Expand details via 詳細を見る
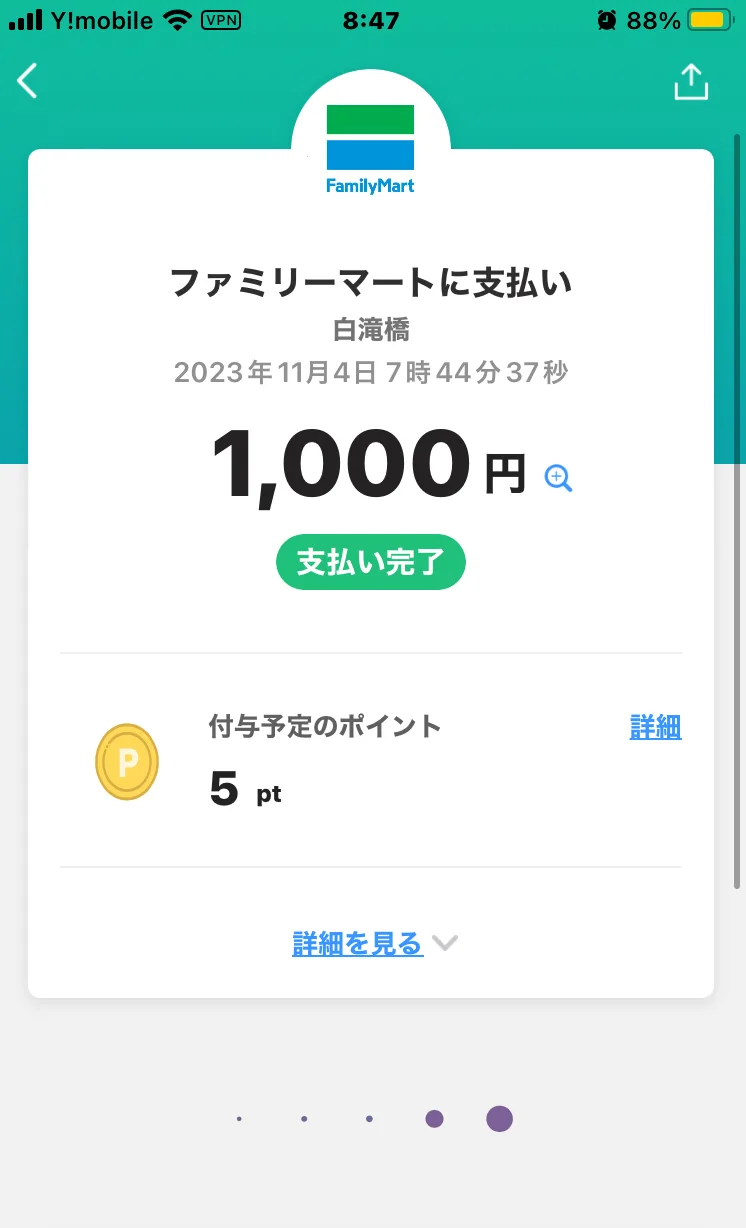Image resolution: width=746 pixels, height=1228 pixels. 357,943
